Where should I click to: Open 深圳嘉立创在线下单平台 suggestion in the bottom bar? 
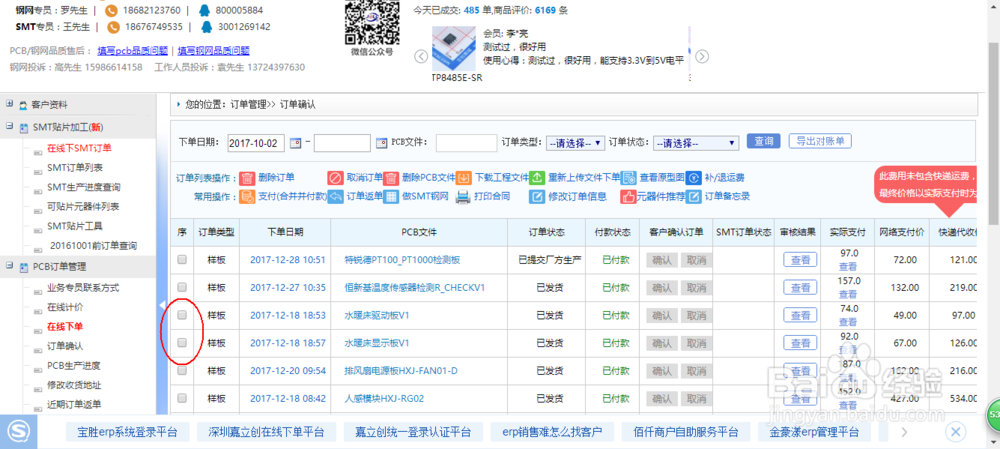coord(267,432)
